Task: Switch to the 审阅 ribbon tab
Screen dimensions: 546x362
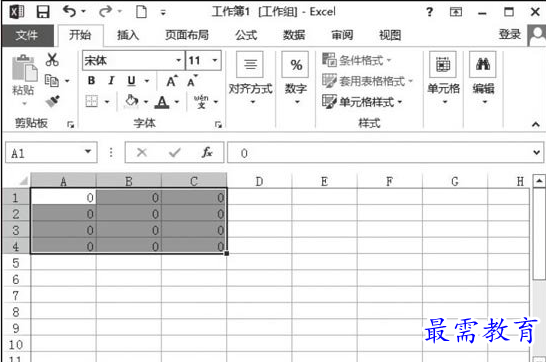Action: pos(342,35)
